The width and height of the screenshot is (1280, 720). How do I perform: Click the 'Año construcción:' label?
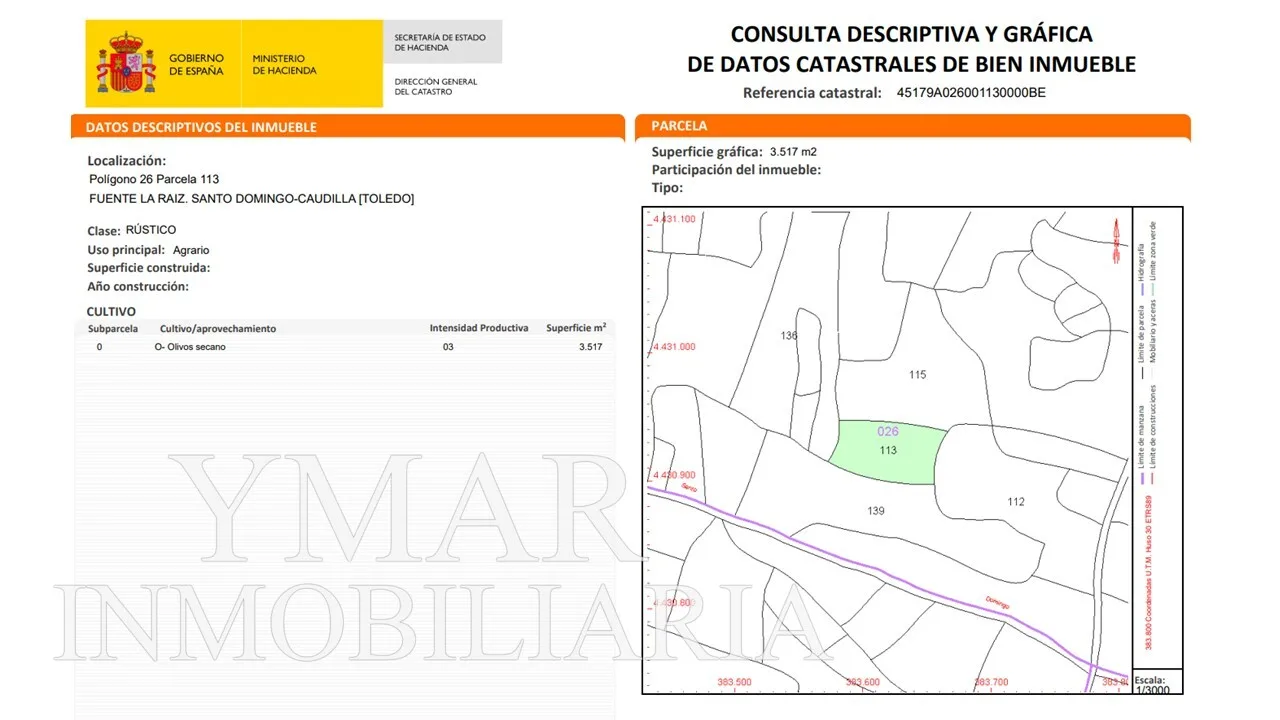138,287
